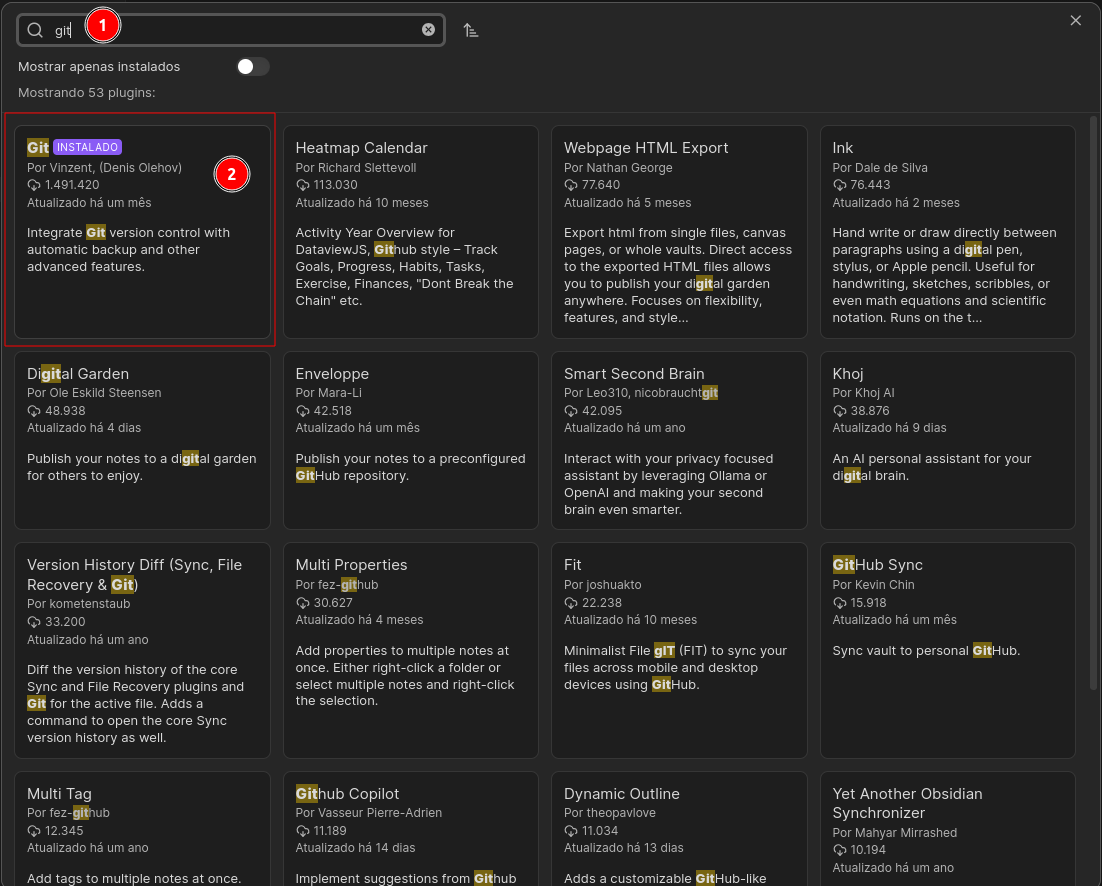The width and height of the screenshot is (1102, 886).
Task: Clear the plugin search field
Action: tap(428, 30)
